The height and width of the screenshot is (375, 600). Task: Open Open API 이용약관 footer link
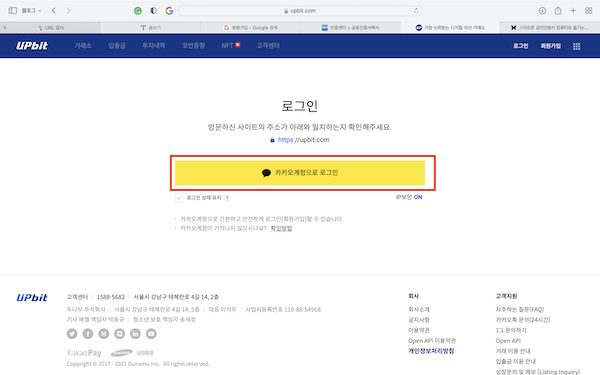(432, 341)
